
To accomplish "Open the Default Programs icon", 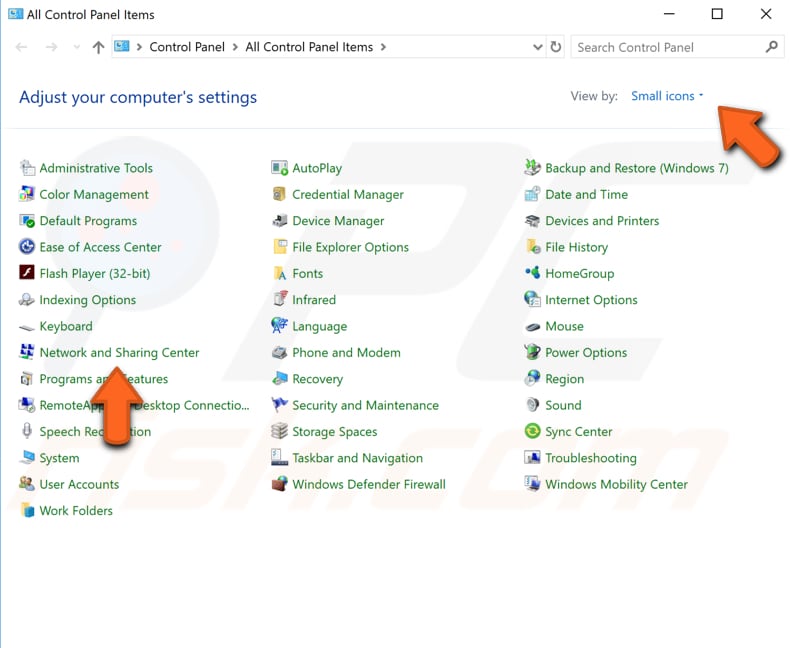I will 27,221.
